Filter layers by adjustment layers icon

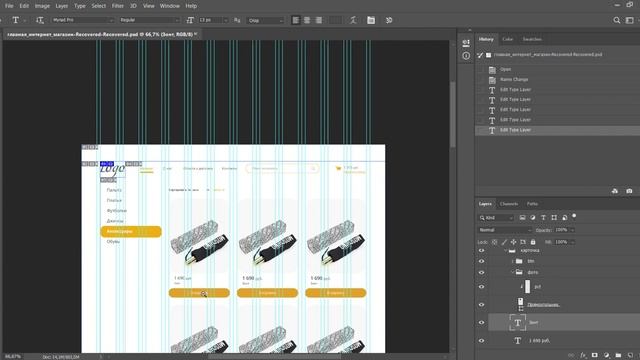(533, 218)
